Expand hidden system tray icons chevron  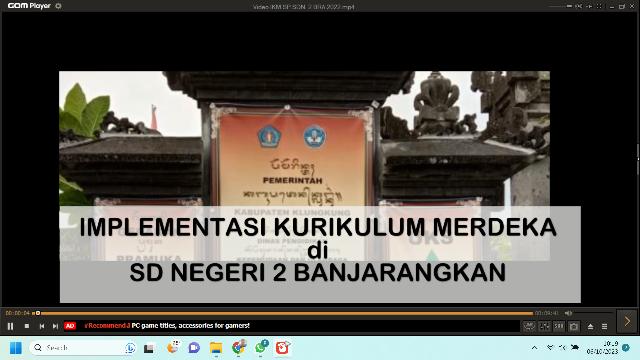534,348
